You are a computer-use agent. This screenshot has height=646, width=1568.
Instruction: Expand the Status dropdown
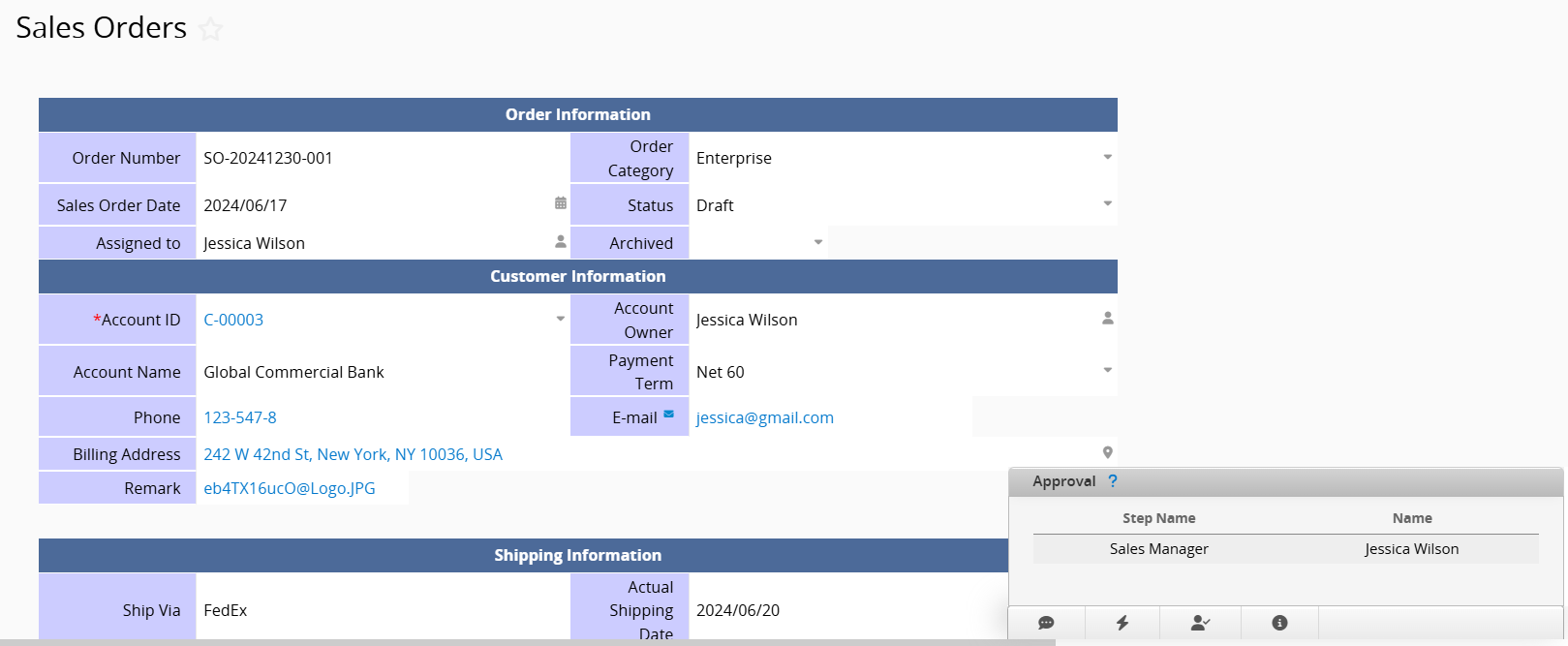(x=1107, y=204)
